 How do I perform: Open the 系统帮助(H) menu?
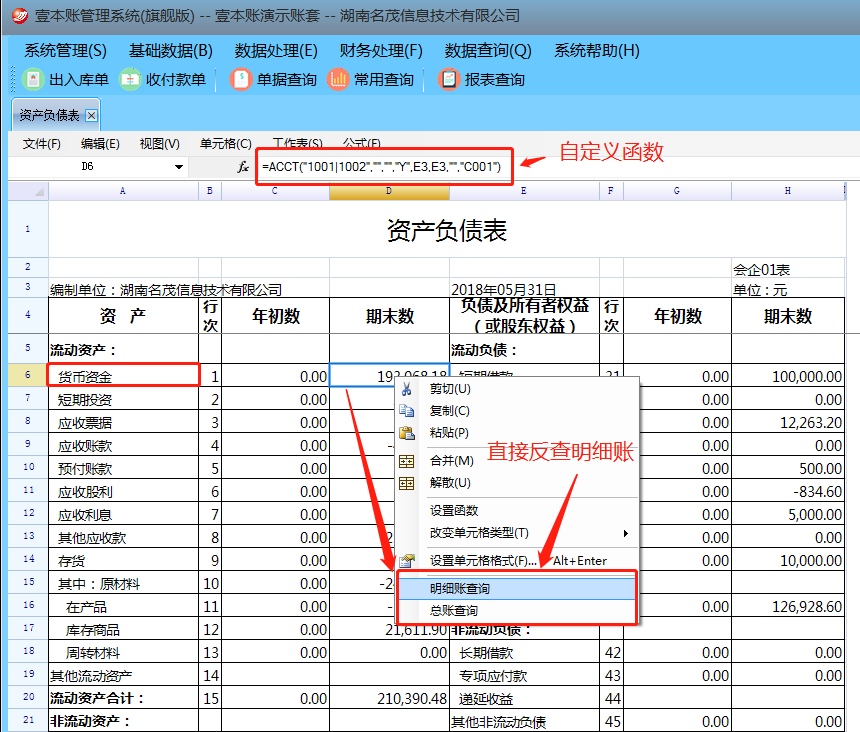pyautogui.click(x=597, y=51)
